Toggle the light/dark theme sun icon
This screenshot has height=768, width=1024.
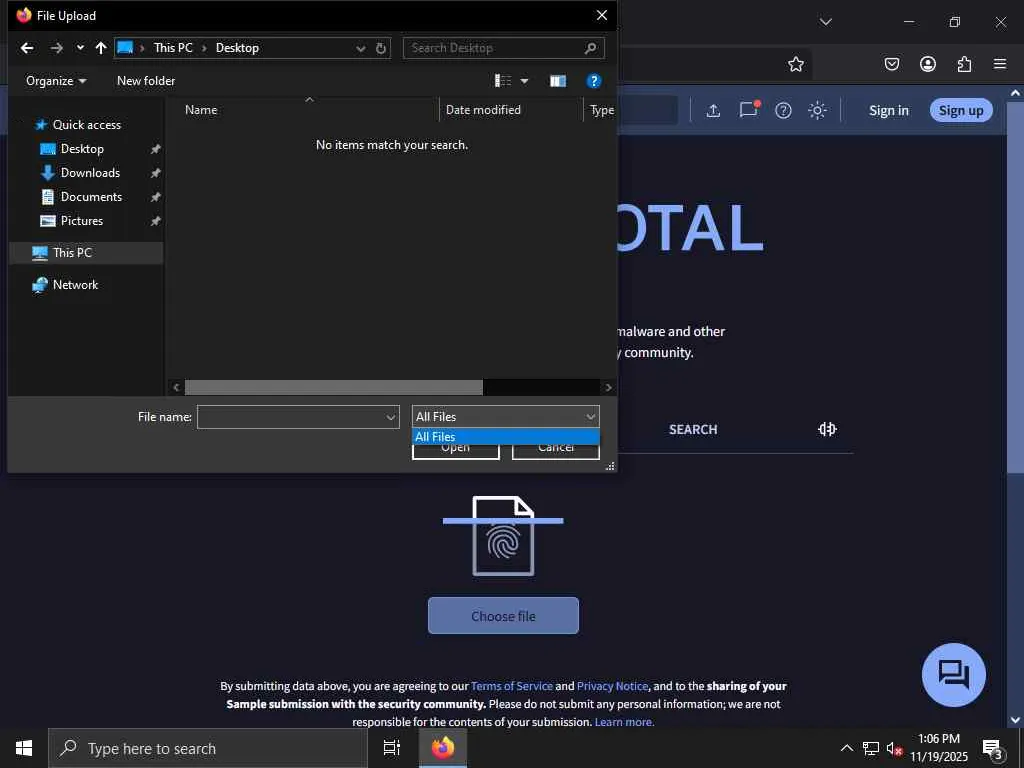tap(818, 110)
